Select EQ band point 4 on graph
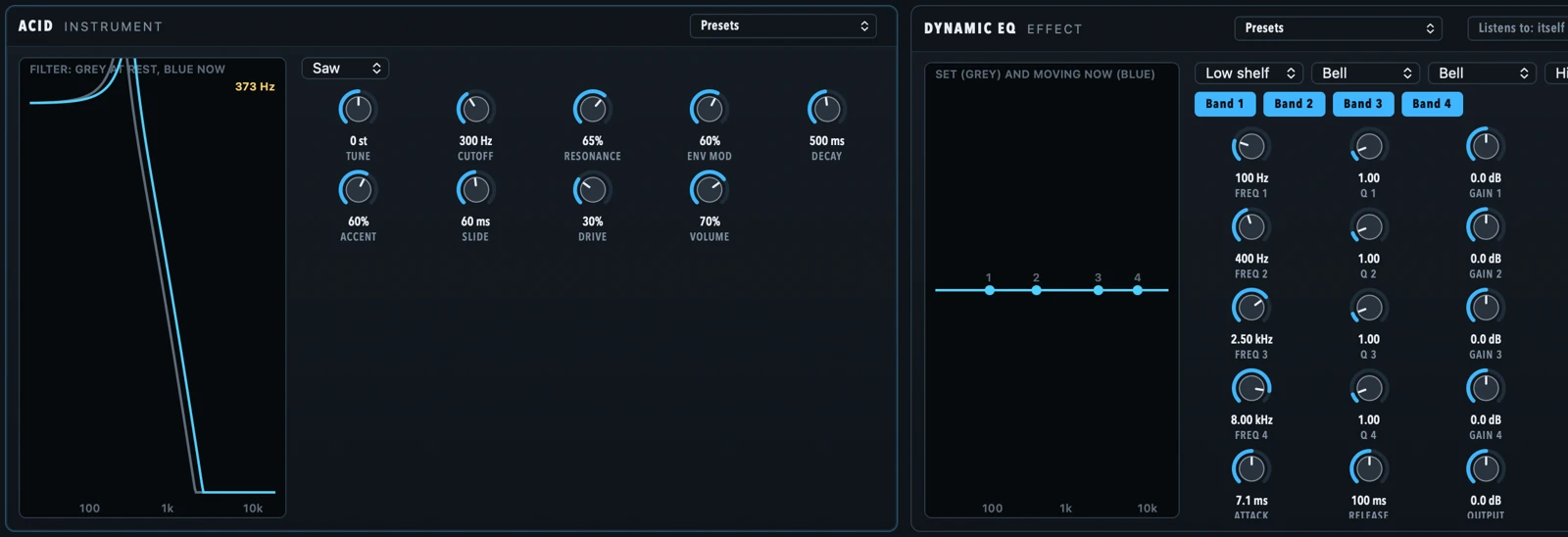1568x537 pixels. 1138,290
